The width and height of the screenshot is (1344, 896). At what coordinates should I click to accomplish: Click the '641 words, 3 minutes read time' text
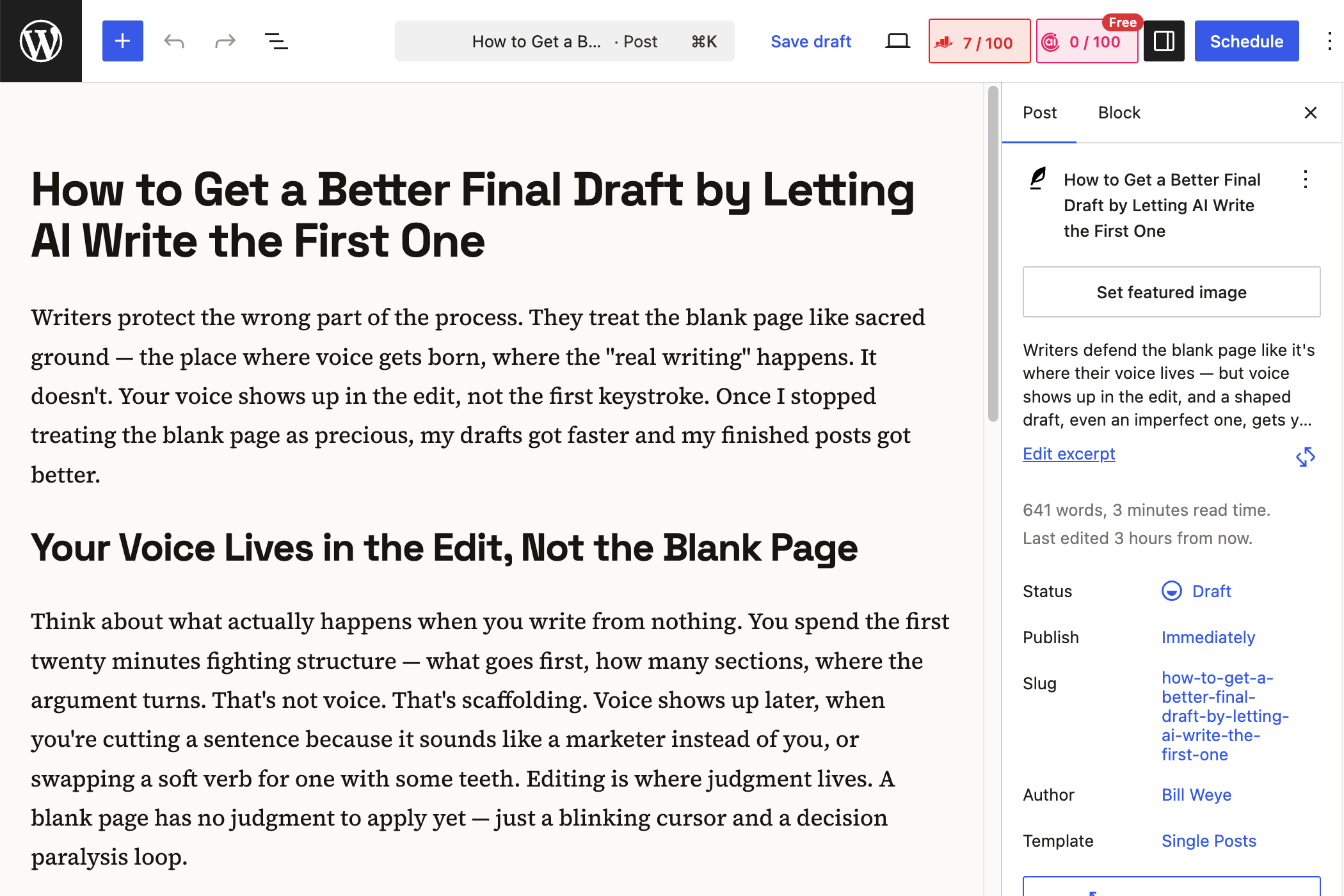tap(1146, 510)
